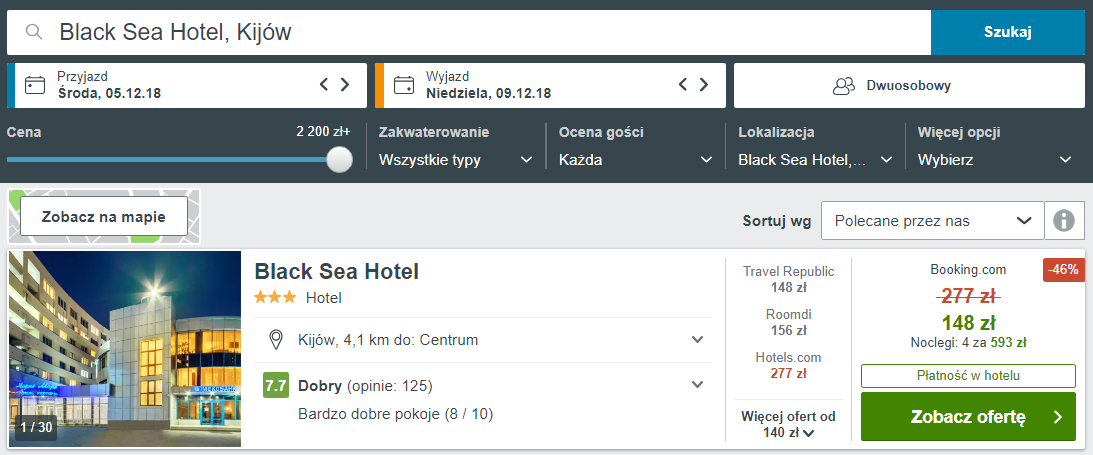Go to next arrival date arrow

[x=344, y=85]
